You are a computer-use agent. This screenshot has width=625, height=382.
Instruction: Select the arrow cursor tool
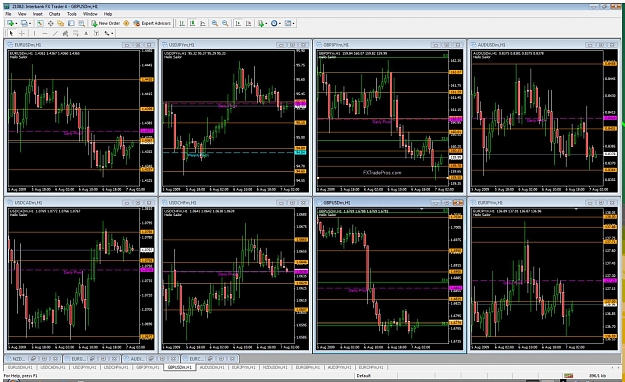[11, 33]
